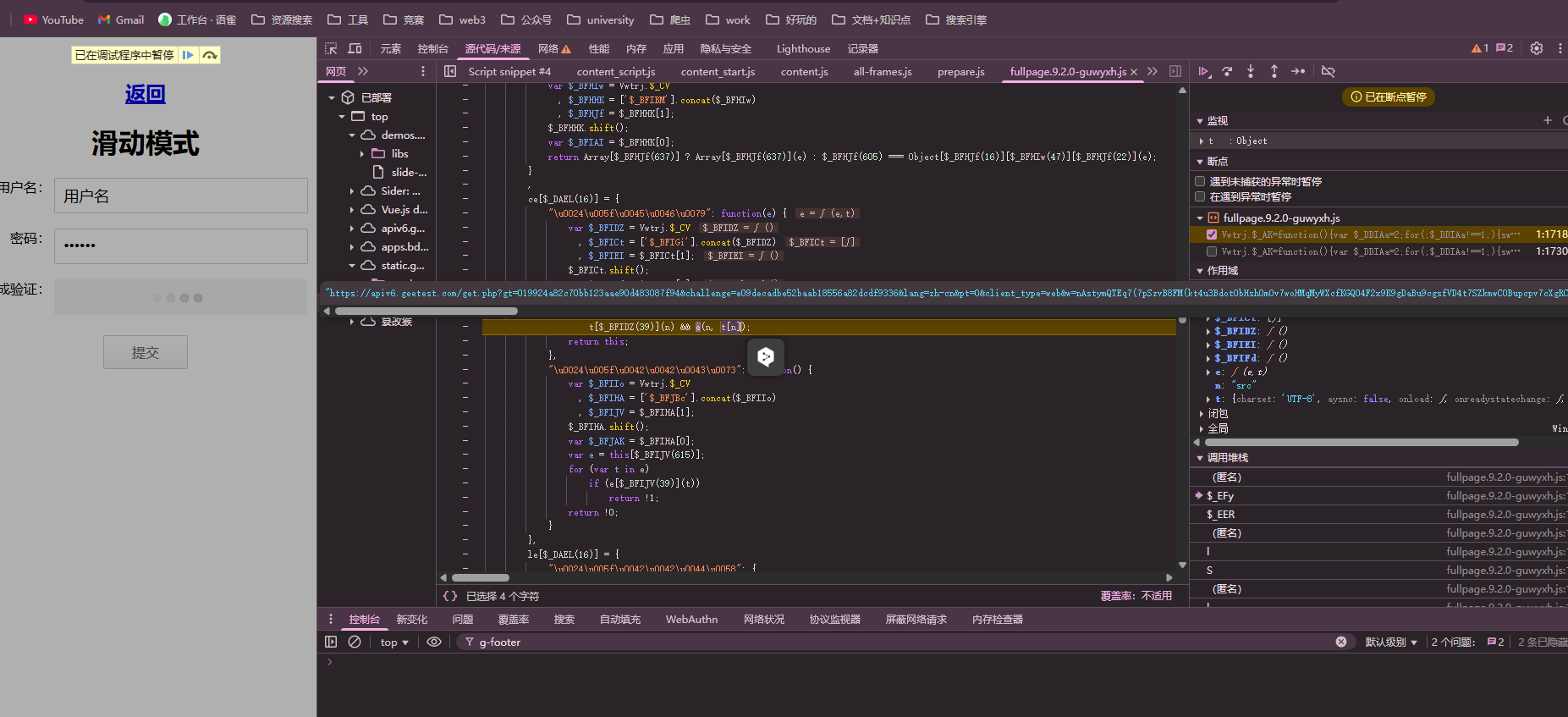The image size is (1568, 717).
Task: Deactivate breakpoints icon
Action: point(1329,72)
